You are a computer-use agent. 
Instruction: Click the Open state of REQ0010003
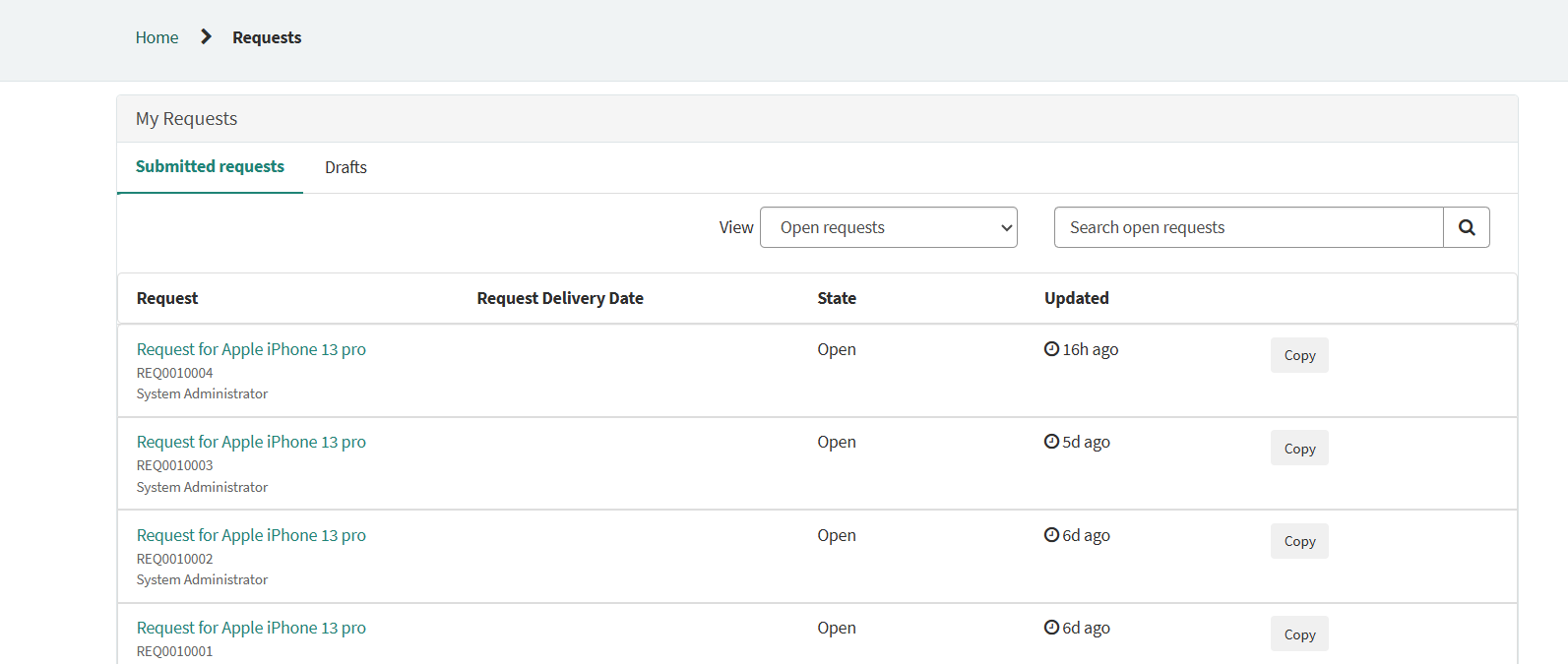pyautogui.click(x=837, y=442)
